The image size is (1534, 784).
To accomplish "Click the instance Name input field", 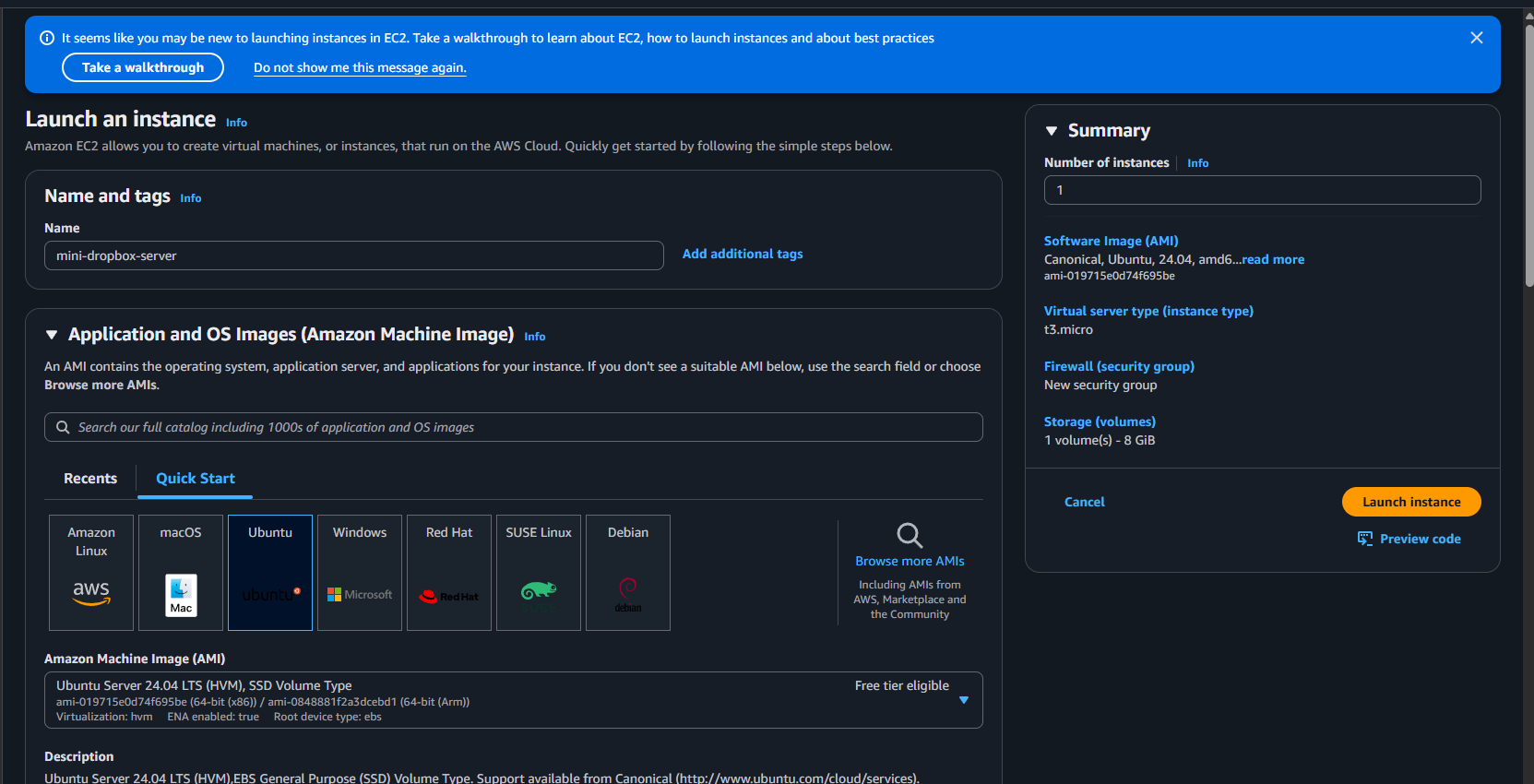I will coord(354,255).
